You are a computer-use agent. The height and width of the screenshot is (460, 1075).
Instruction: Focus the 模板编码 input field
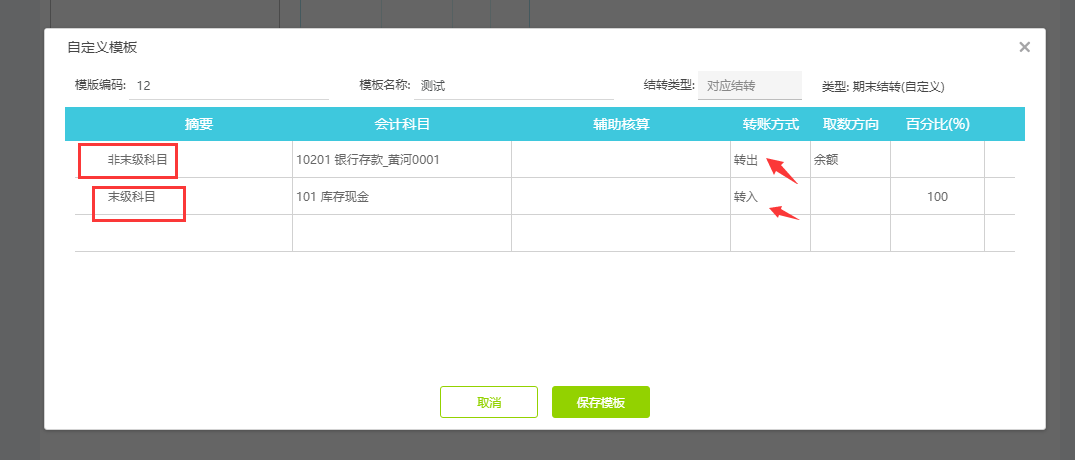tap(229, 86)
